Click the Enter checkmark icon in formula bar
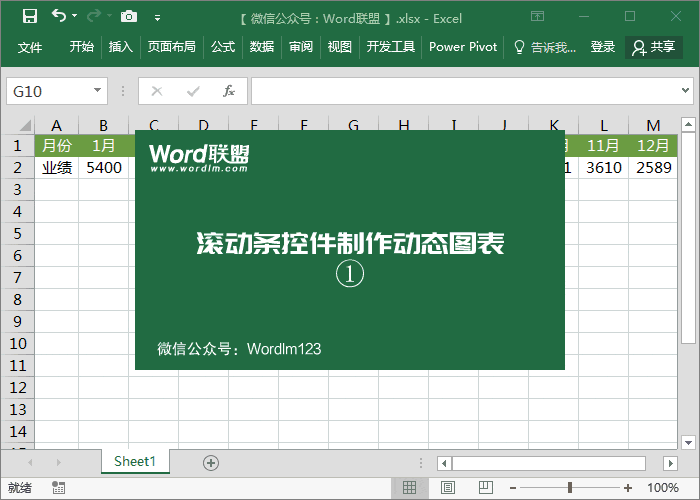This screenshot has width=700, height=500. tap(193, 91)
